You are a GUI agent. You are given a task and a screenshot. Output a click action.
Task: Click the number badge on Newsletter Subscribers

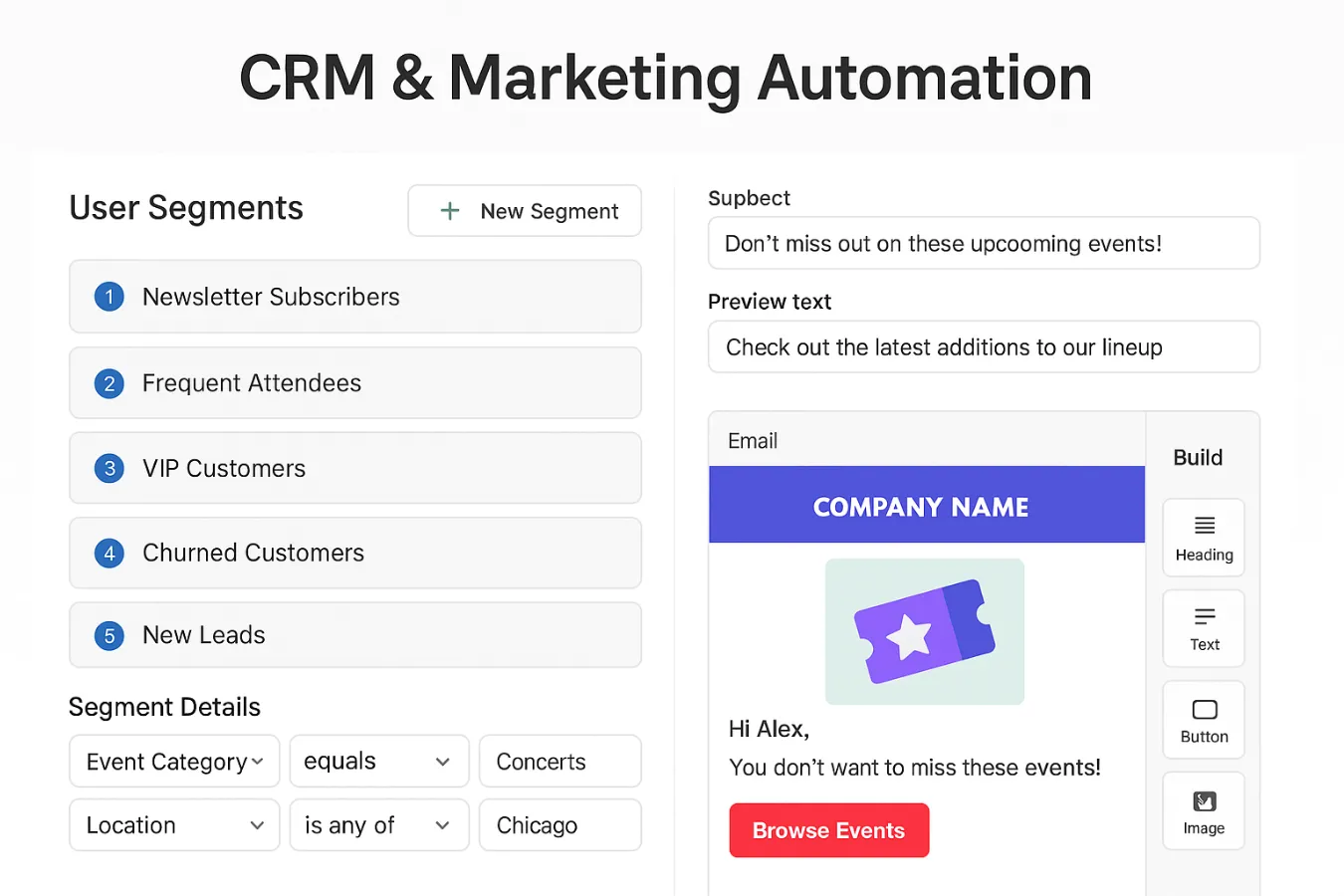pyautogui.click(x=109, y=296)
